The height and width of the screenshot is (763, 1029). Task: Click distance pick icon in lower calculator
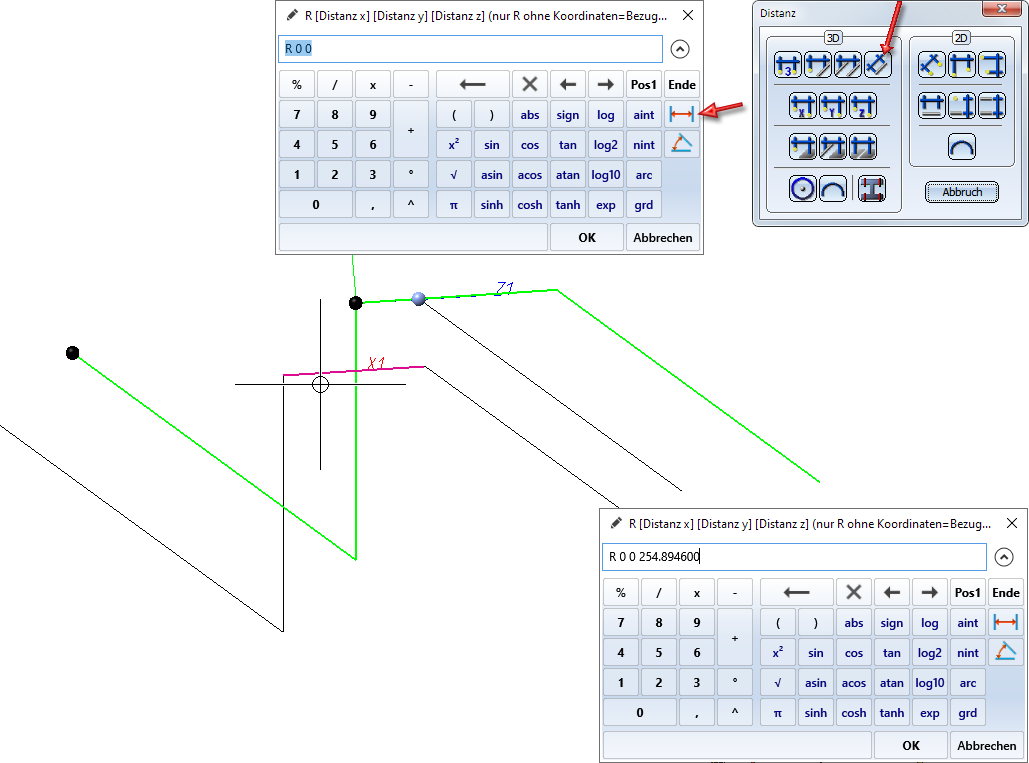pos(1005,623)
